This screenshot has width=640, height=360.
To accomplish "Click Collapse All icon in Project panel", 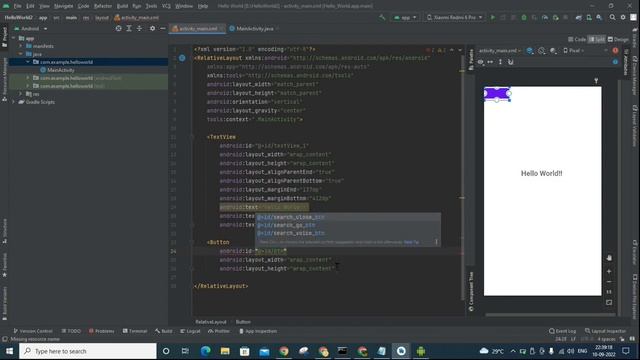I will click(140, 29).
